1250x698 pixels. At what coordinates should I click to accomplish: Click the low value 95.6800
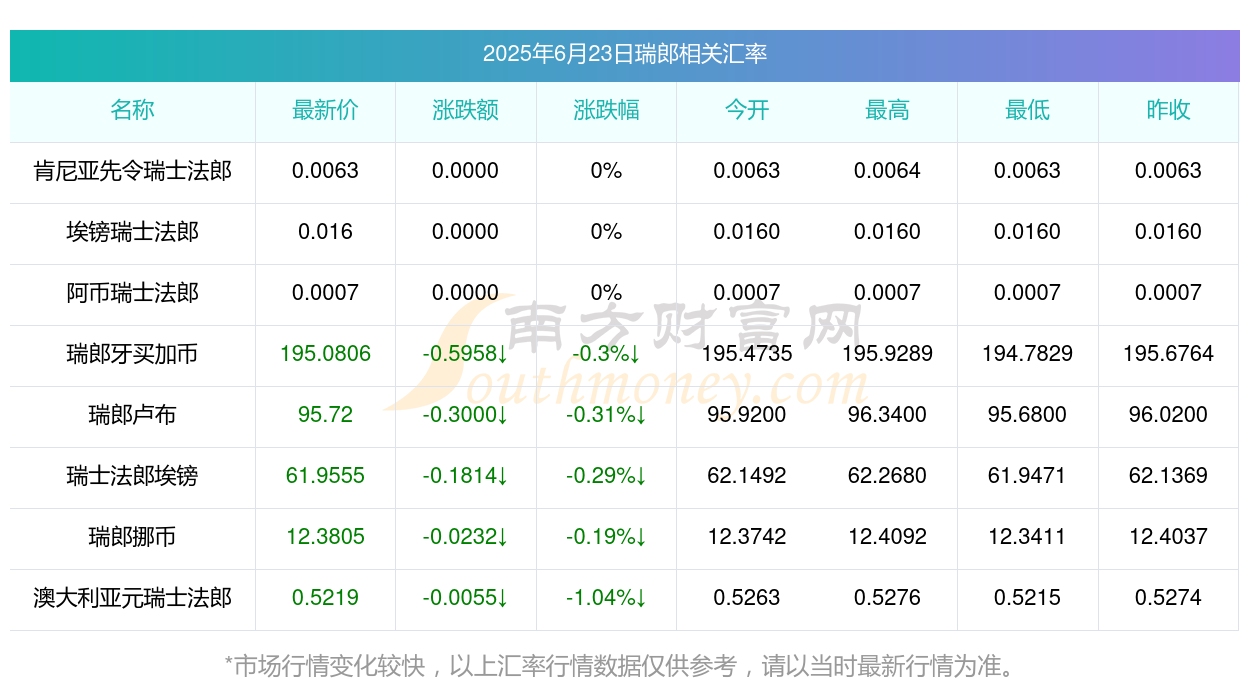(x=1028, y=415)
